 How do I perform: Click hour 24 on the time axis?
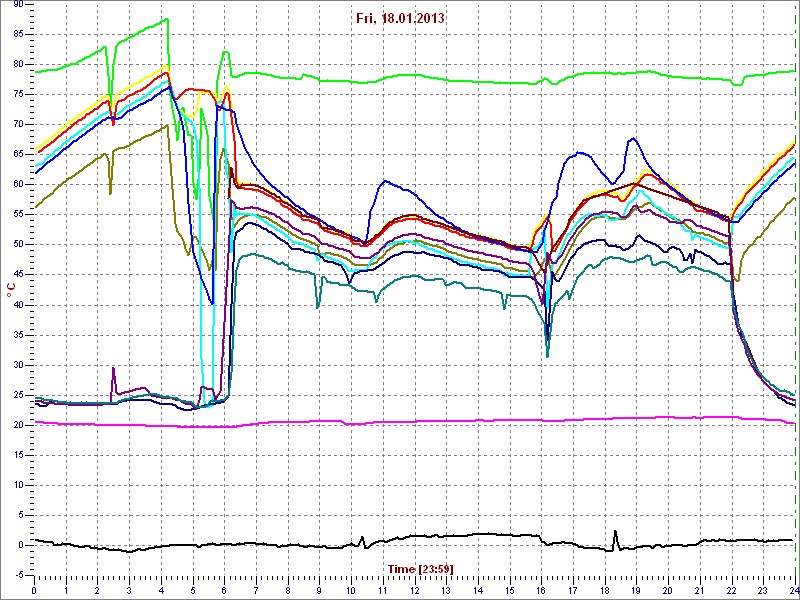point(793,590)
